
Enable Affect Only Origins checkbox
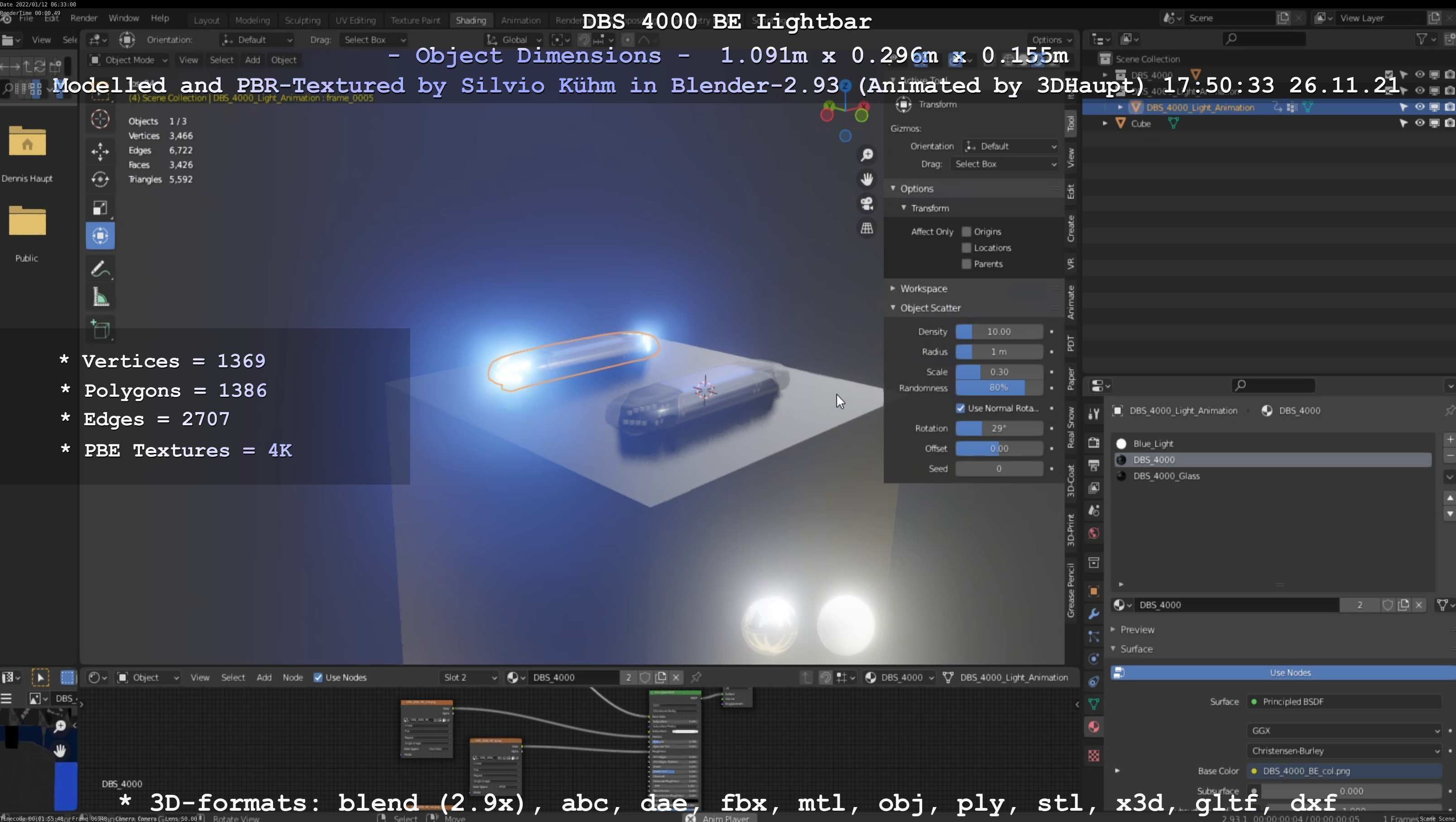966,232
